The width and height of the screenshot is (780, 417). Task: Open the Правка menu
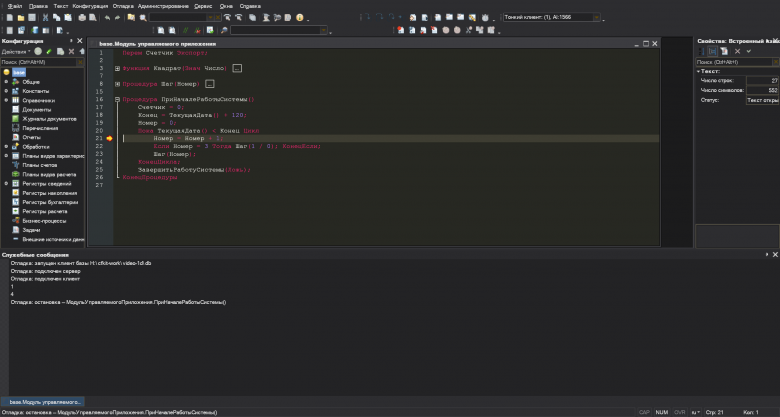click(x=38, y=6)
